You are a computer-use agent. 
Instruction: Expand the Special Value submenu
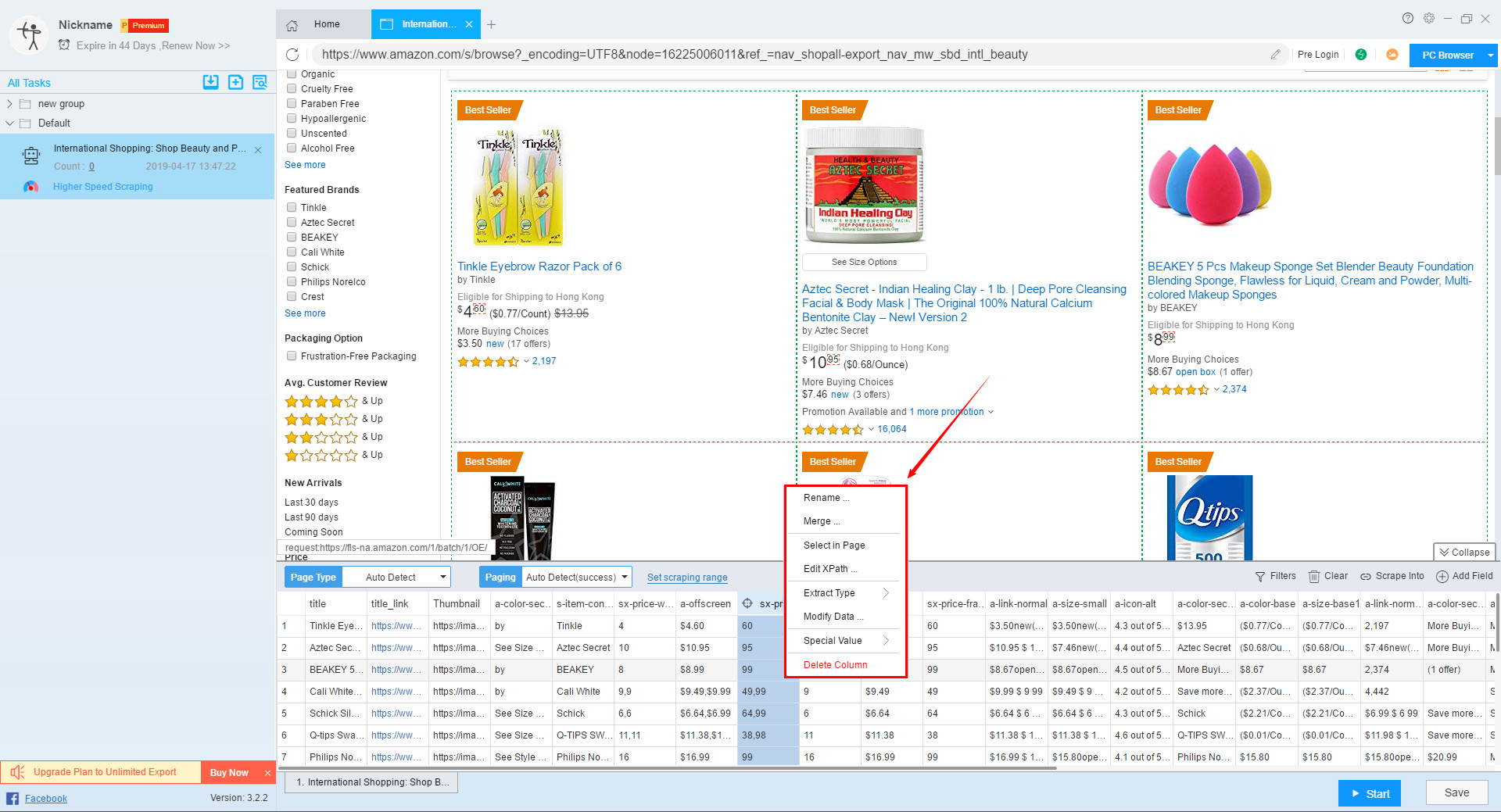point(887,641)
